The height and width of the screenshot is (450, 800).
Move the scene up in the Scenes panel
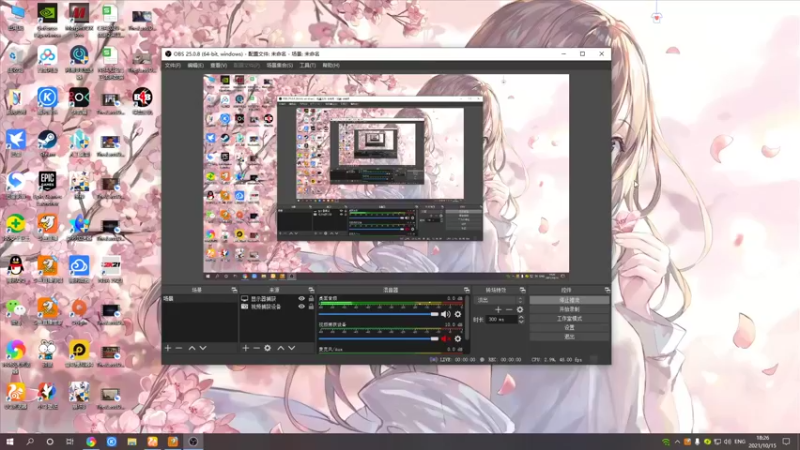click(x=192, y=348)
